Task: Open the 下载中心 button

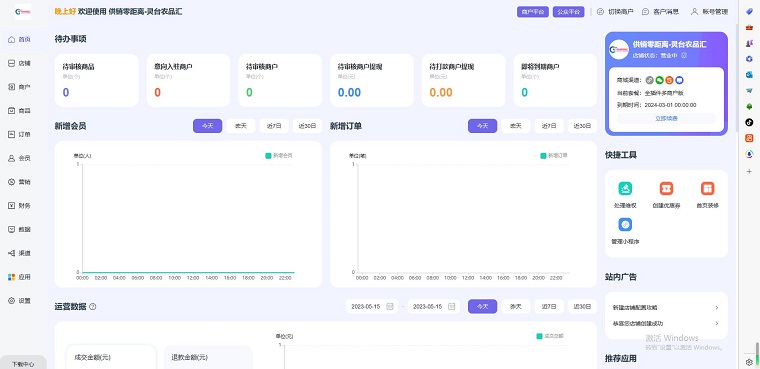Action: pos(23,364)
